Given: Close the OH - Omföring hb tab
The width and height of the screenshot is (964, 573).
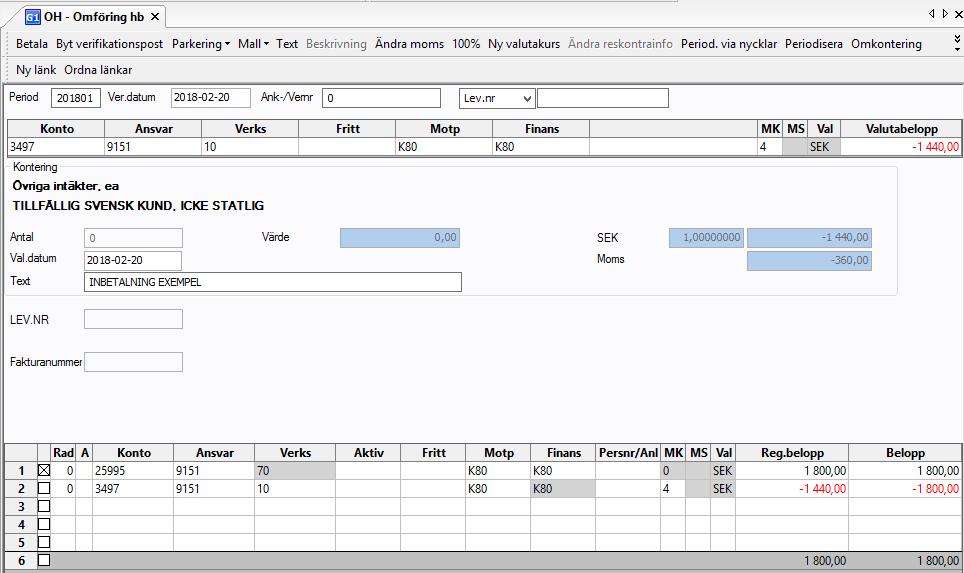Looking at the screenshot, I should (x=155, y=17).
